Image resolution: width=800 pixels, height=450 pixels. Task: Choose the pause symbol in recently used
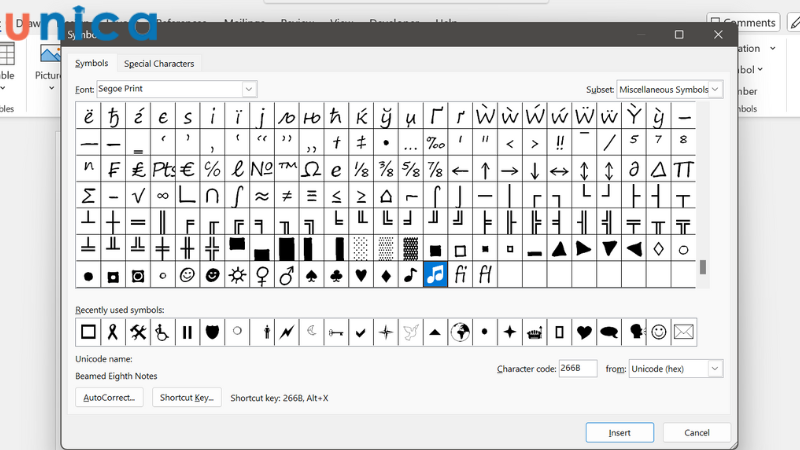coord(186,331)
